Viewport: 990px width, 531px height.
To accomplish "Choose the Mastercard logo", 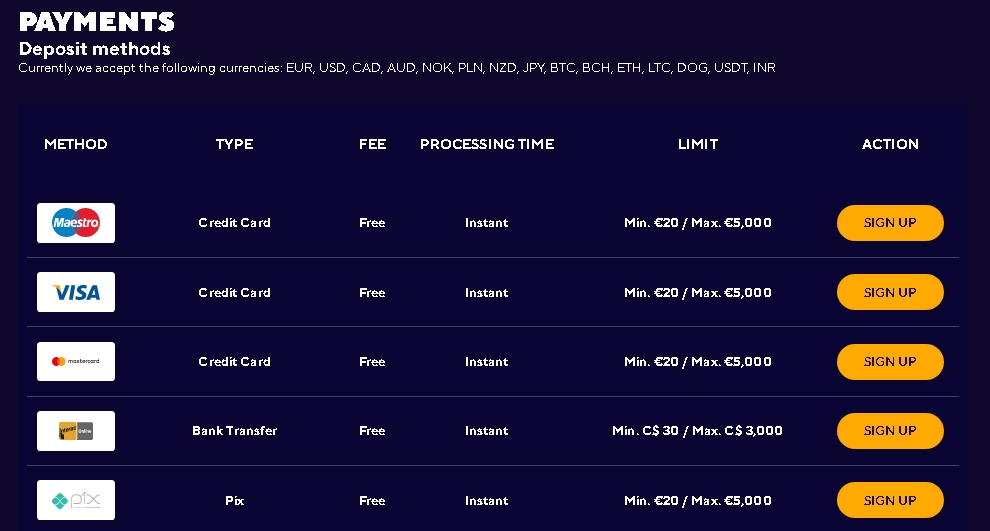I will click(x=76, y=361).
